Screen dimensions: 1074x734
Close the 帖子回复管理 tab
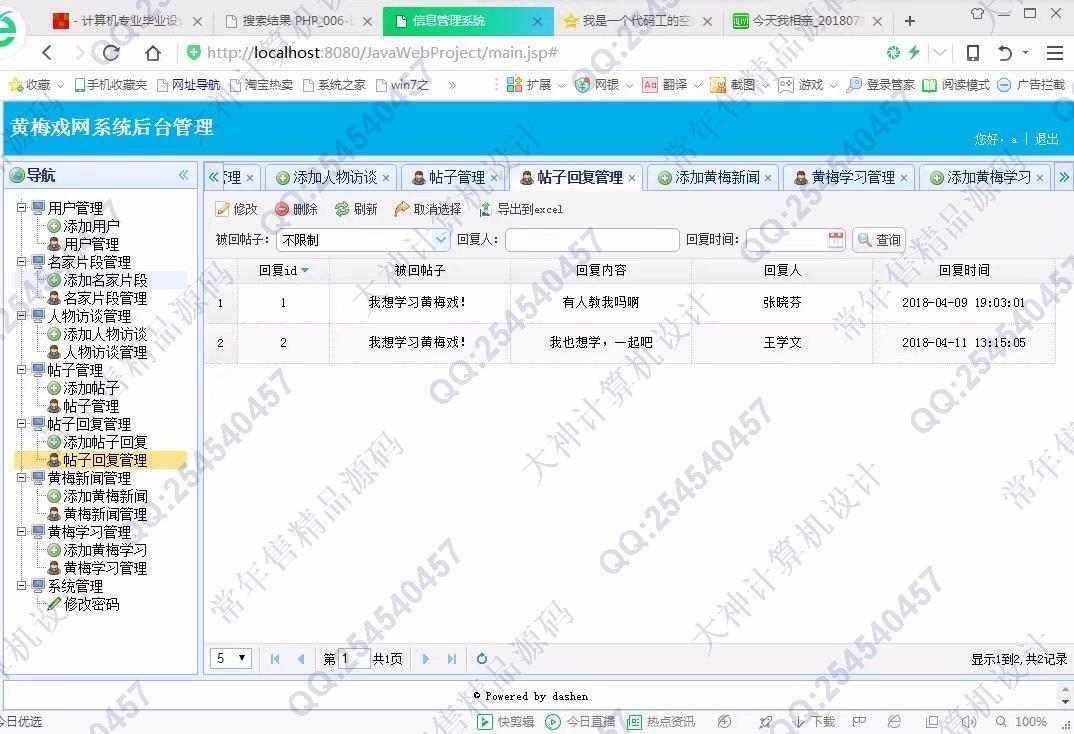coord(632,178)
